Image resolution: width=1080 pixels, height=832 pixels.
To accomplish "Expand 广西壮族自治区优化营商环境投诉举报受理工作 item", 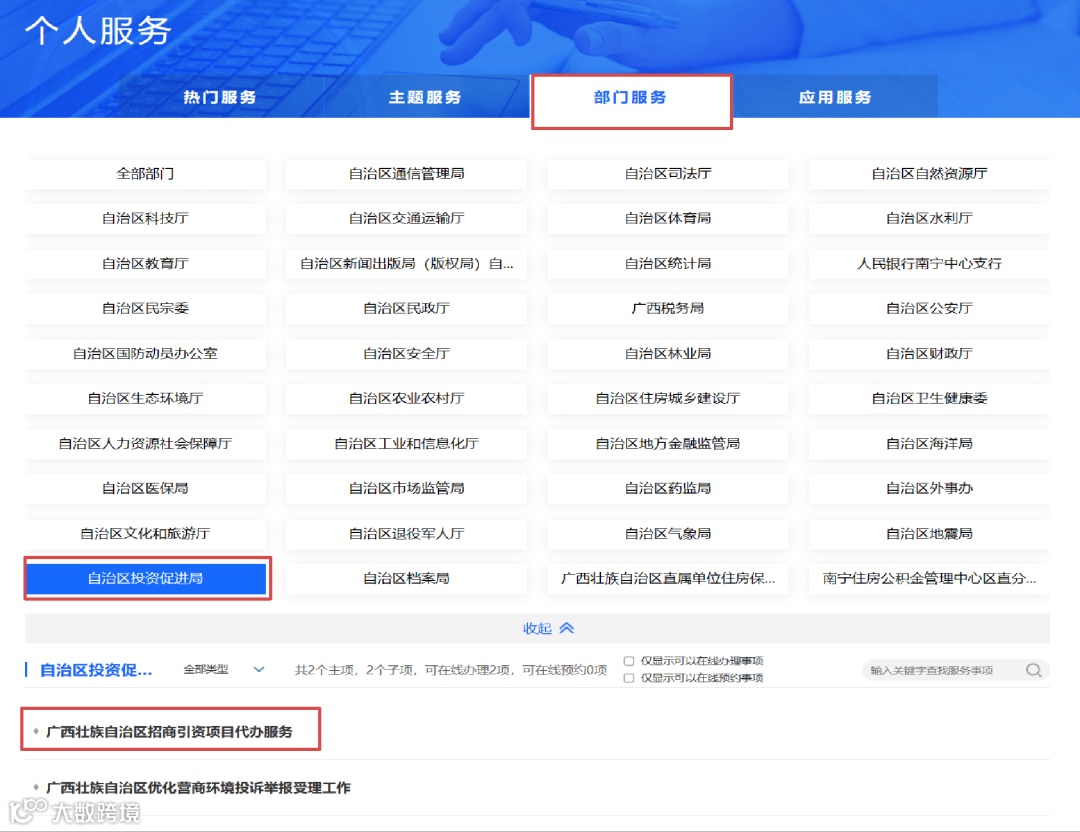I will click(x=198, y=788).
